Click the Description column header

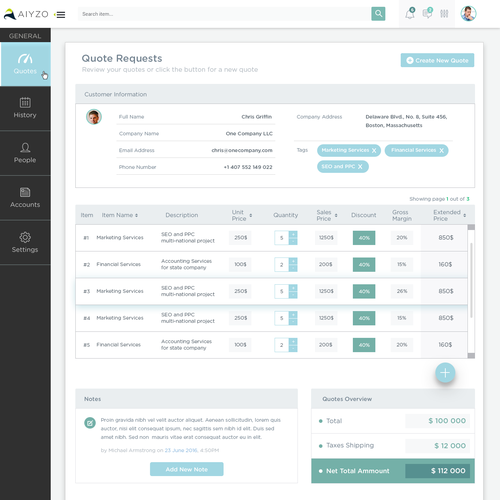[182, 215]
